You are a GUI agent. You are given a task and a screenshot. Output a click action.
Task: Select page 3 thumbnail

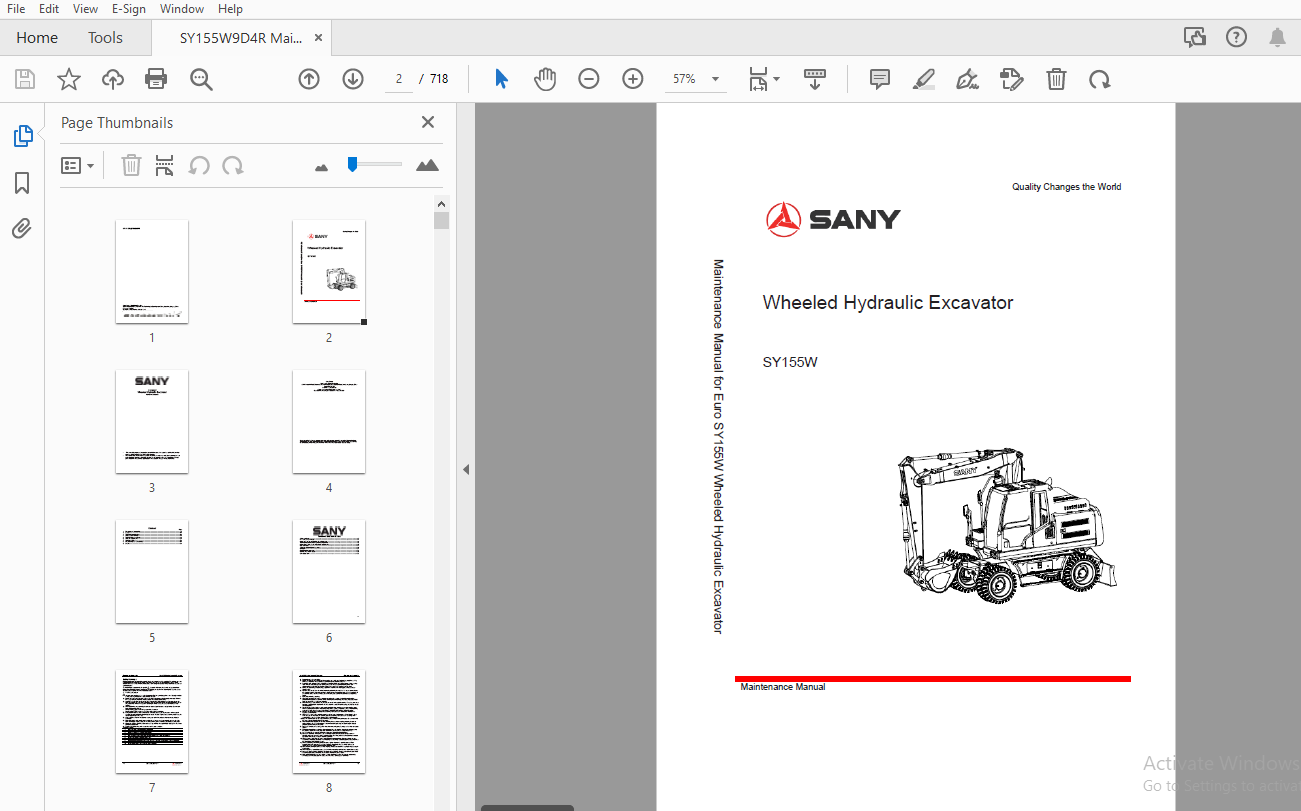(x=152, y=422)
